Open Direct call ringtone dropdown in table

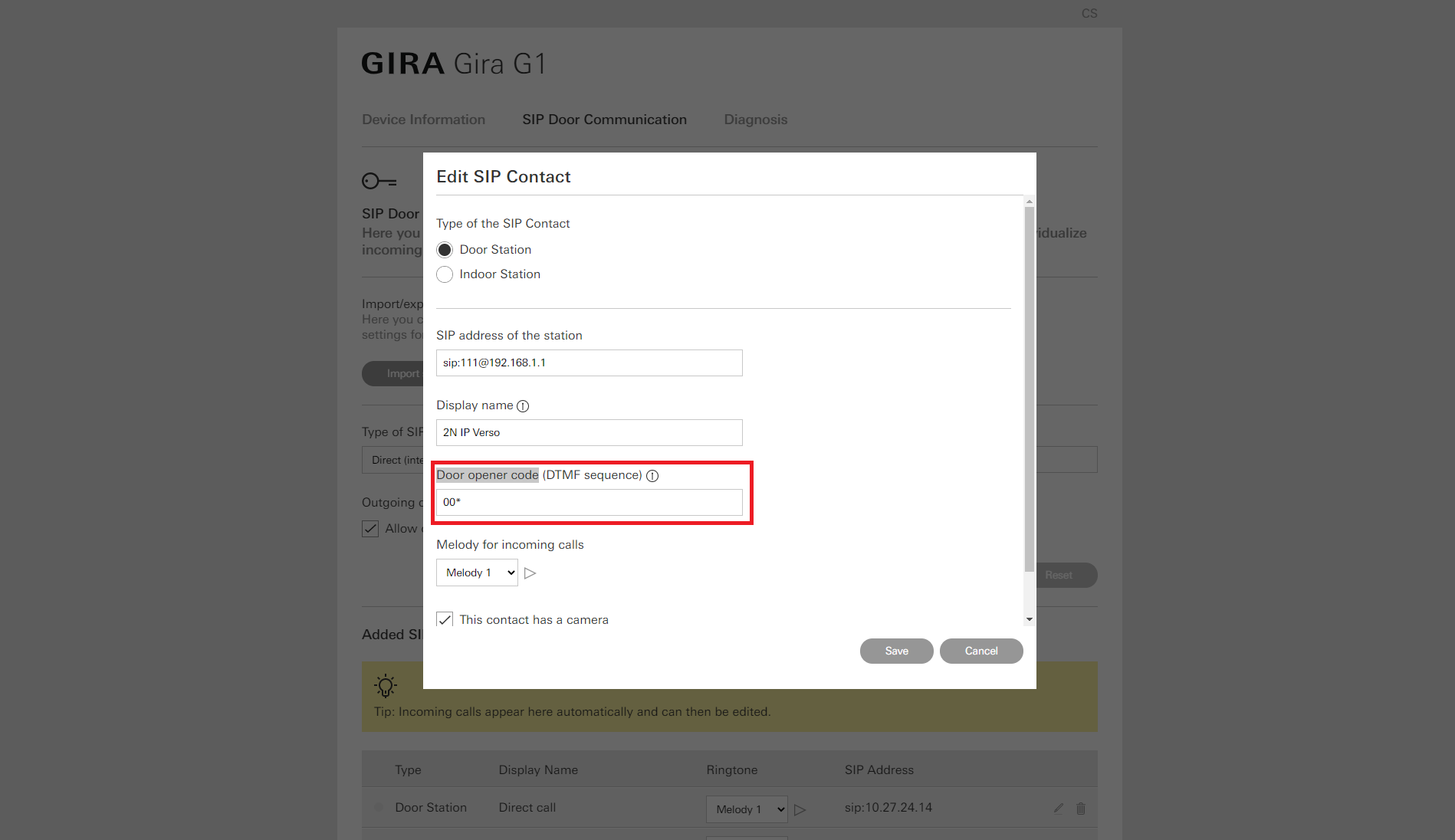(x=747, y=809)
